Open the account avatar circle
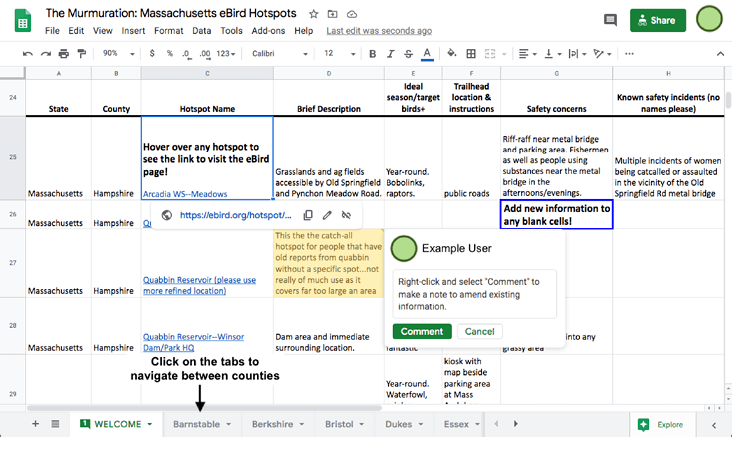 tap(709, 19)
